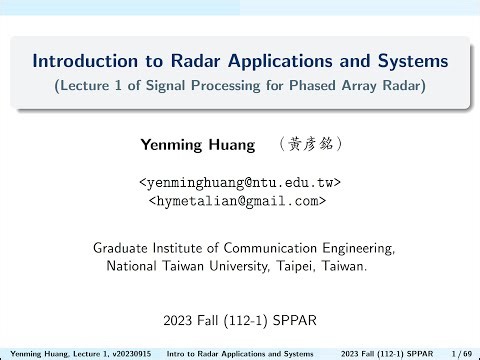Viewport: 480px width, 360px height.
Task: Click the email hymetalian@gmail.com
Action: pos(237,201)
